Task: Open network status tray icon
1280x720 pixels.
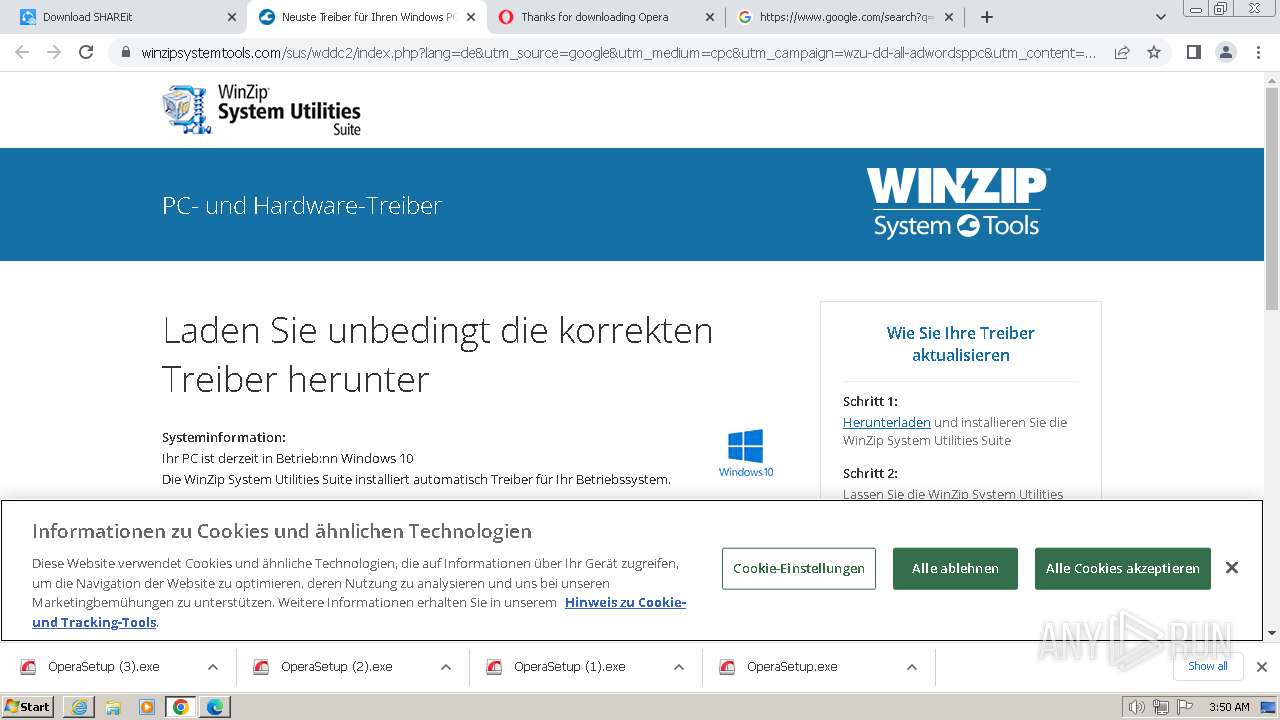Action: 1160,707
